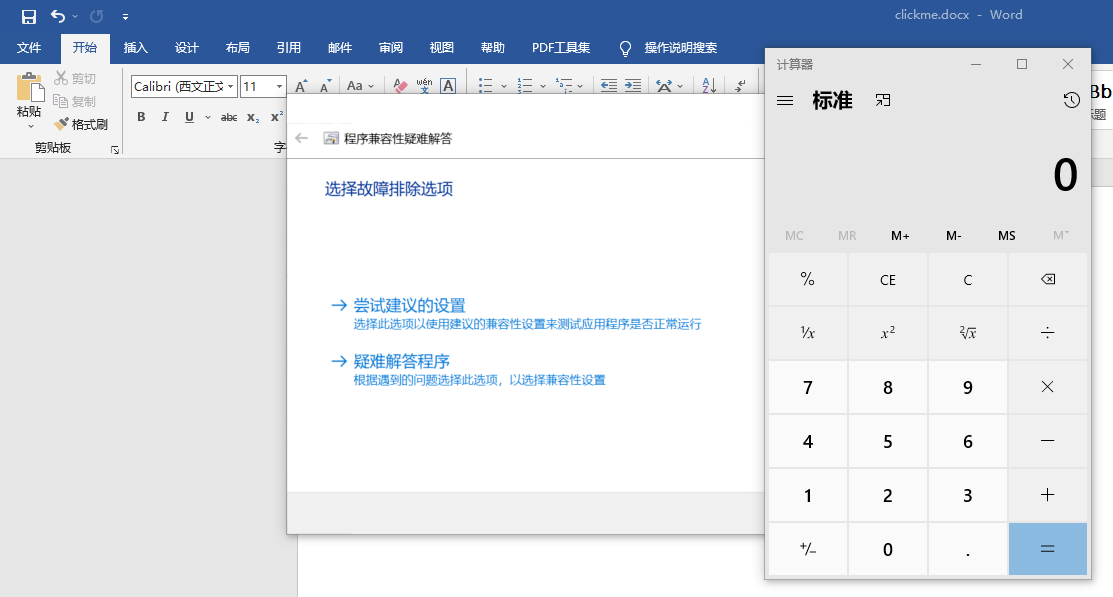Toggle strikethrough text formatting
1113x597 pixels.
click(x=229, y=117)
